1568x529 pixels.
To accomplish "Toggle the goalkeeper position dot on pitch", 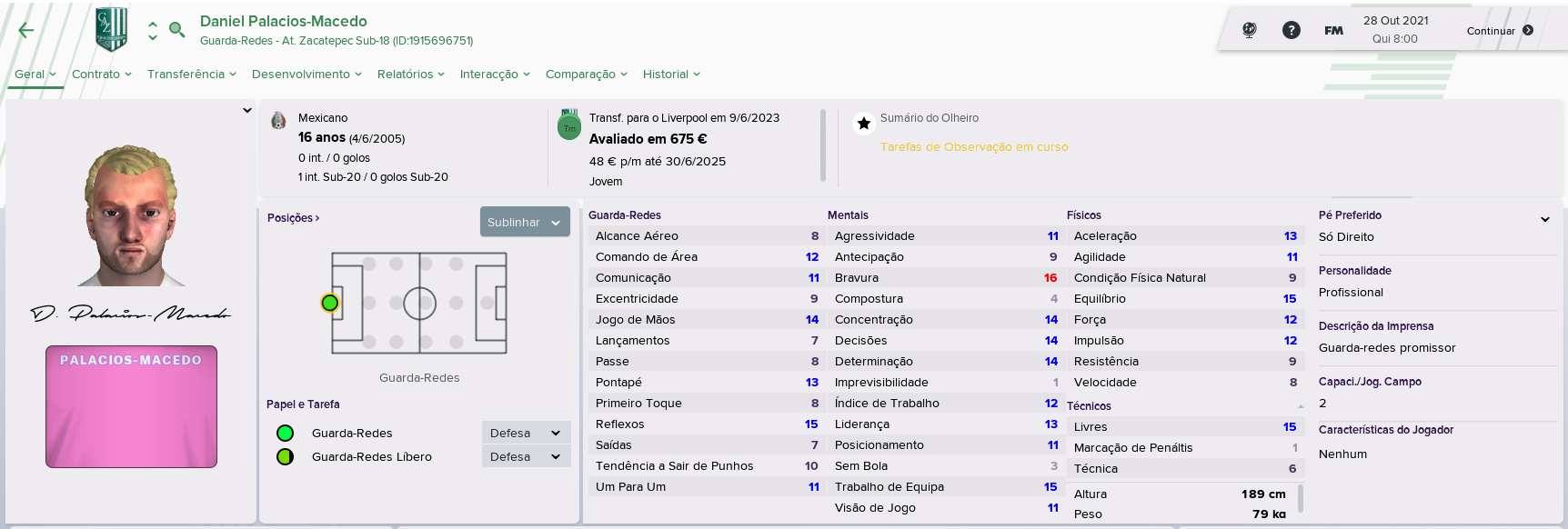I will 330,303.
